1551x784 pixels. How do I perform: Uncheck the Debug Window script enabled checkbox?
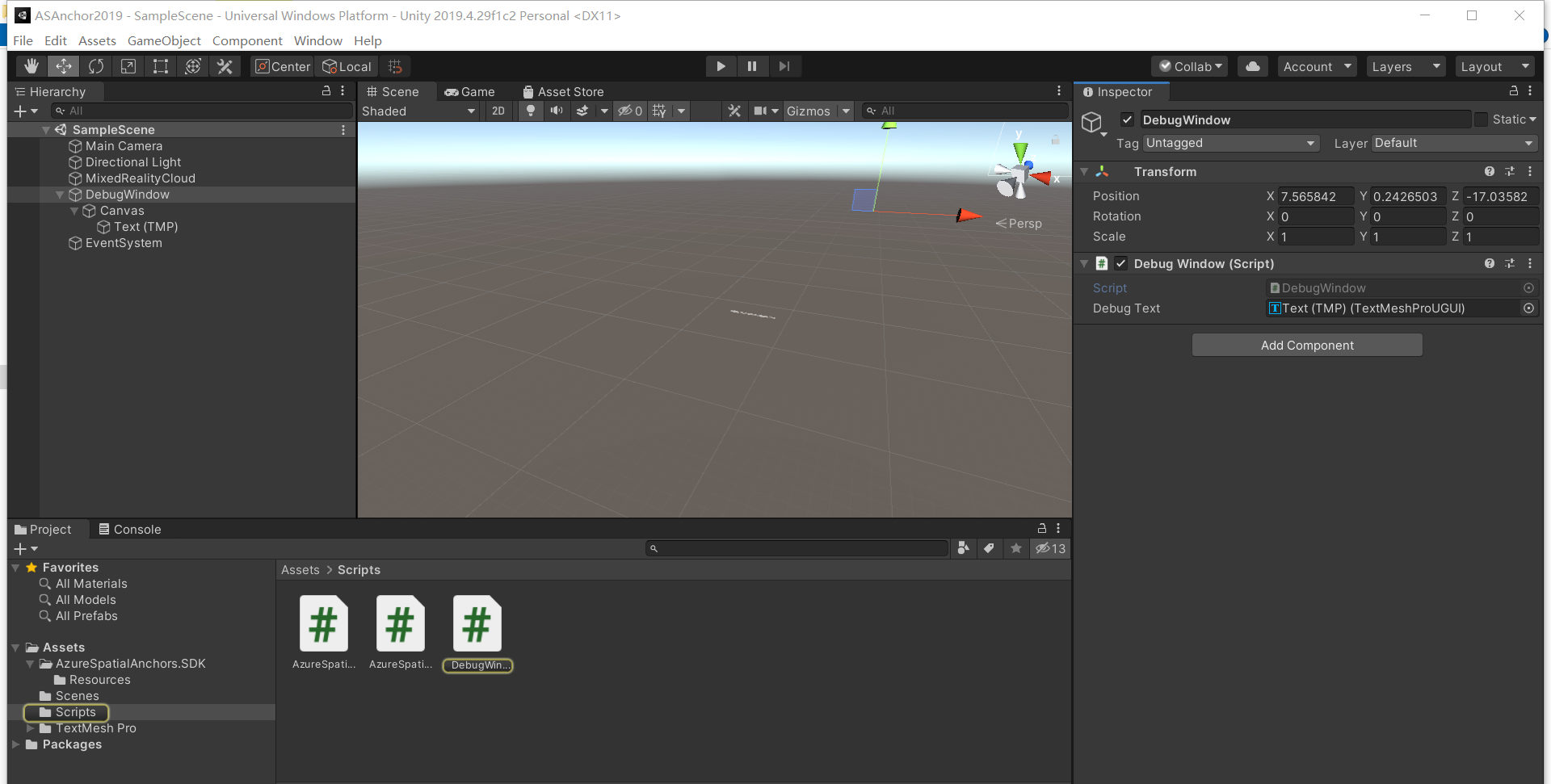(x=1121, y=263)
